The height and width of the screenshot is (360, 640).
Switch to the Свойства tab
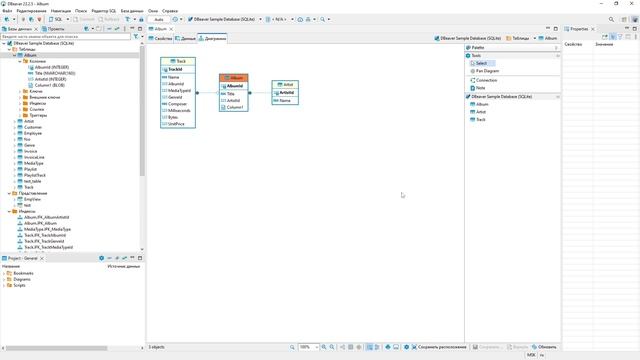click(160, 38)
